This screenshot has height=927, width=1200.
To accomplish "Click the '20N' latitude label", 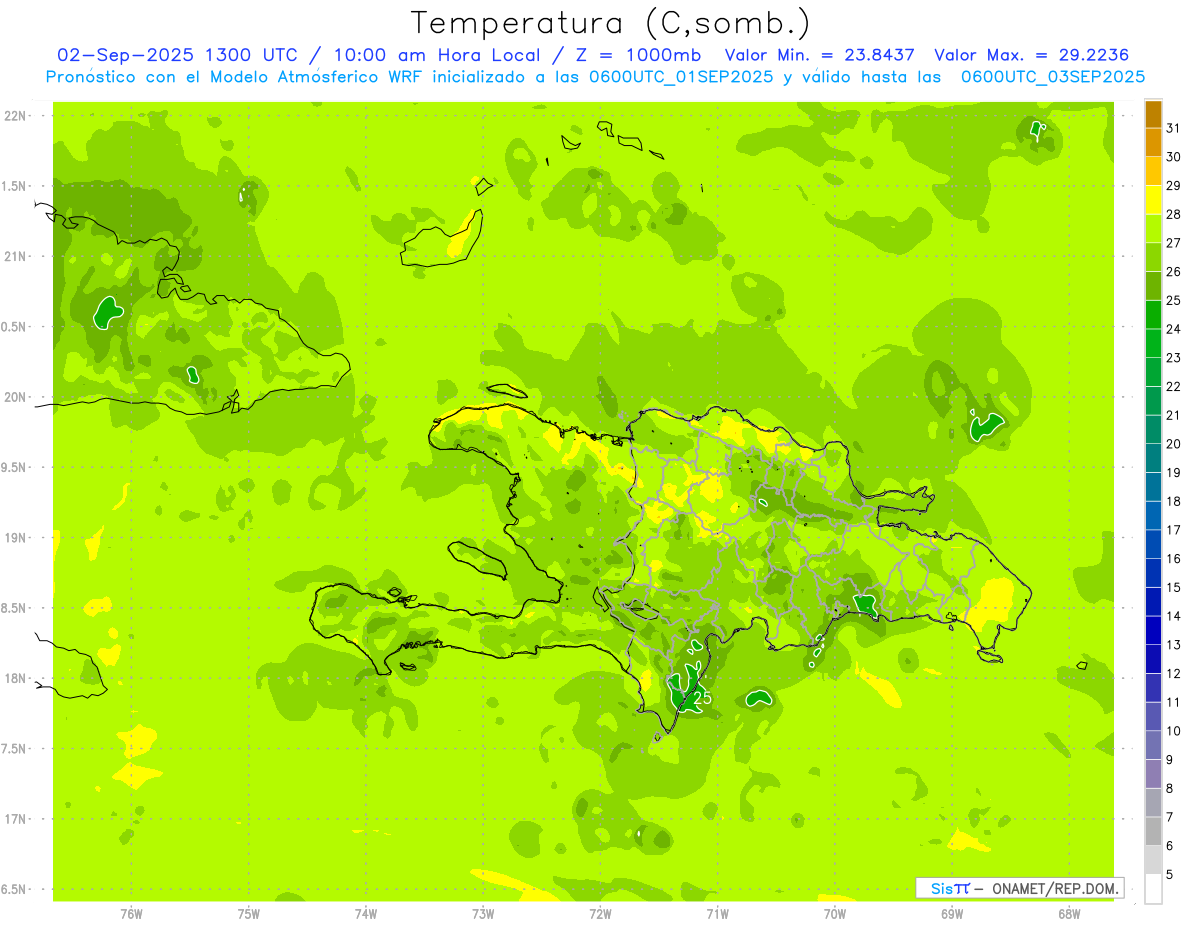I will 15,397.
